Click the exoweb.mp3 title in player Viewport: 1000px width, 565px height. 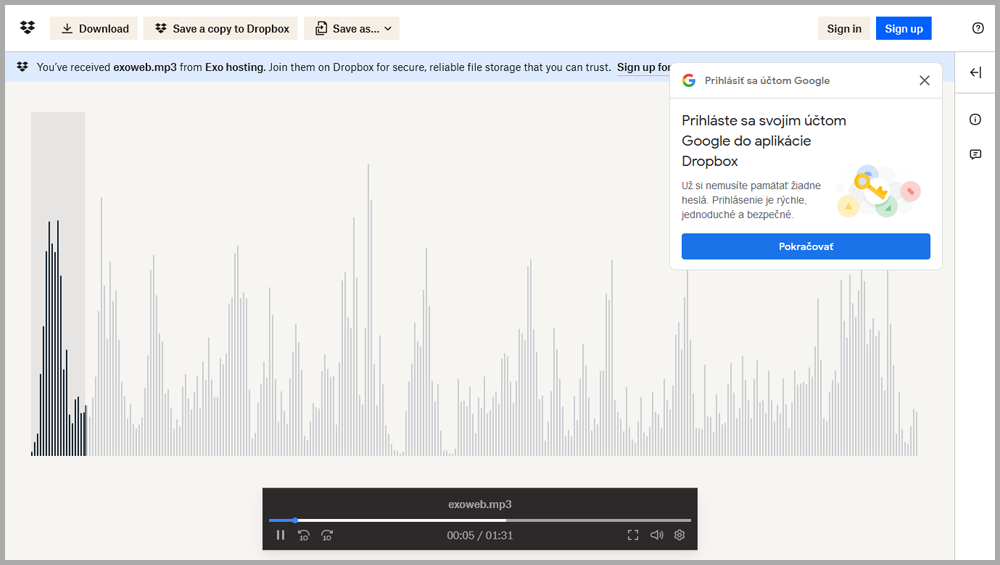pos(480,504)
